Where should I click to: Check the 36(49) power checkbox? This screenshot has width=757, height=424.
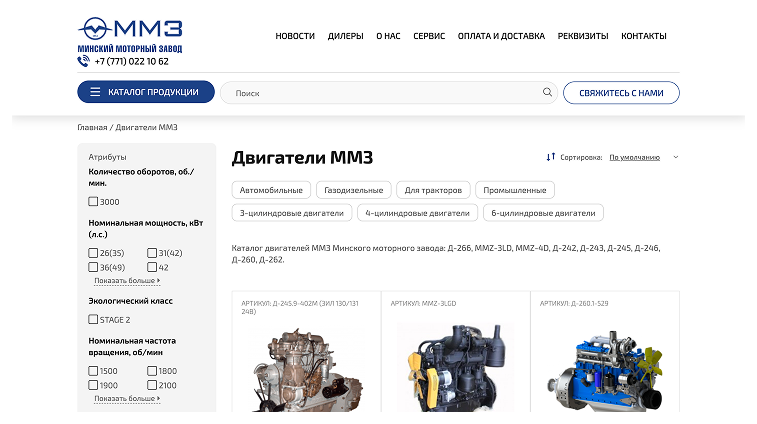[93, 267]
